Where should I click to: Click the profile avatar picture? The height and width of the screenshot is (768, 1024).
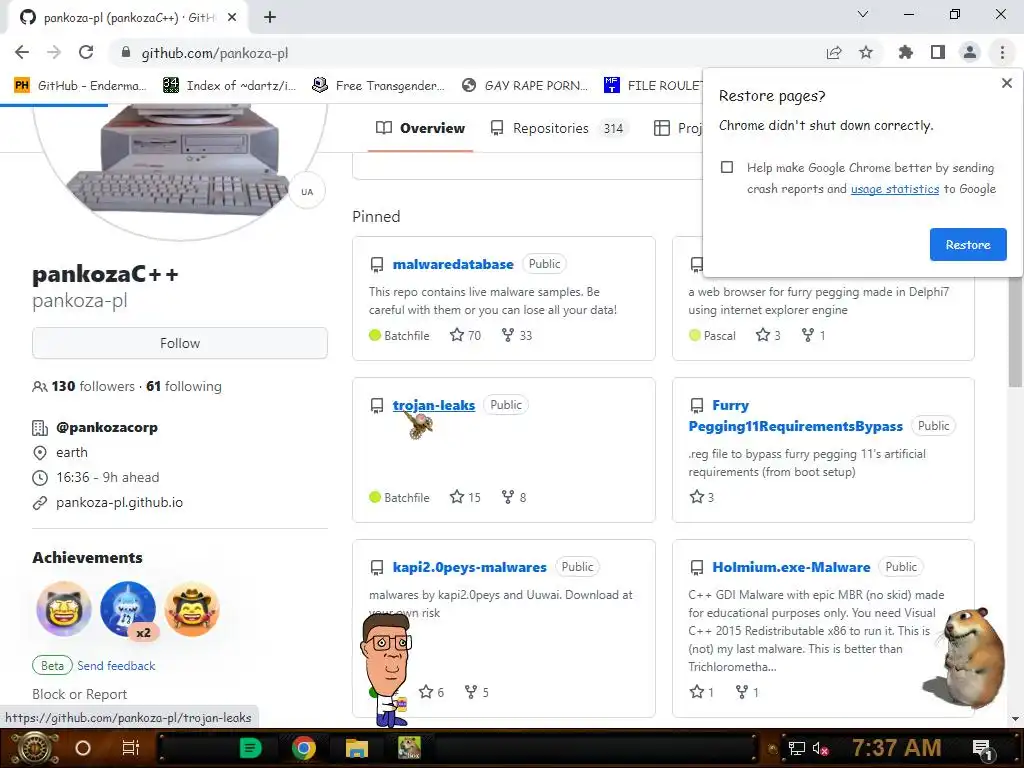(180, 171)
